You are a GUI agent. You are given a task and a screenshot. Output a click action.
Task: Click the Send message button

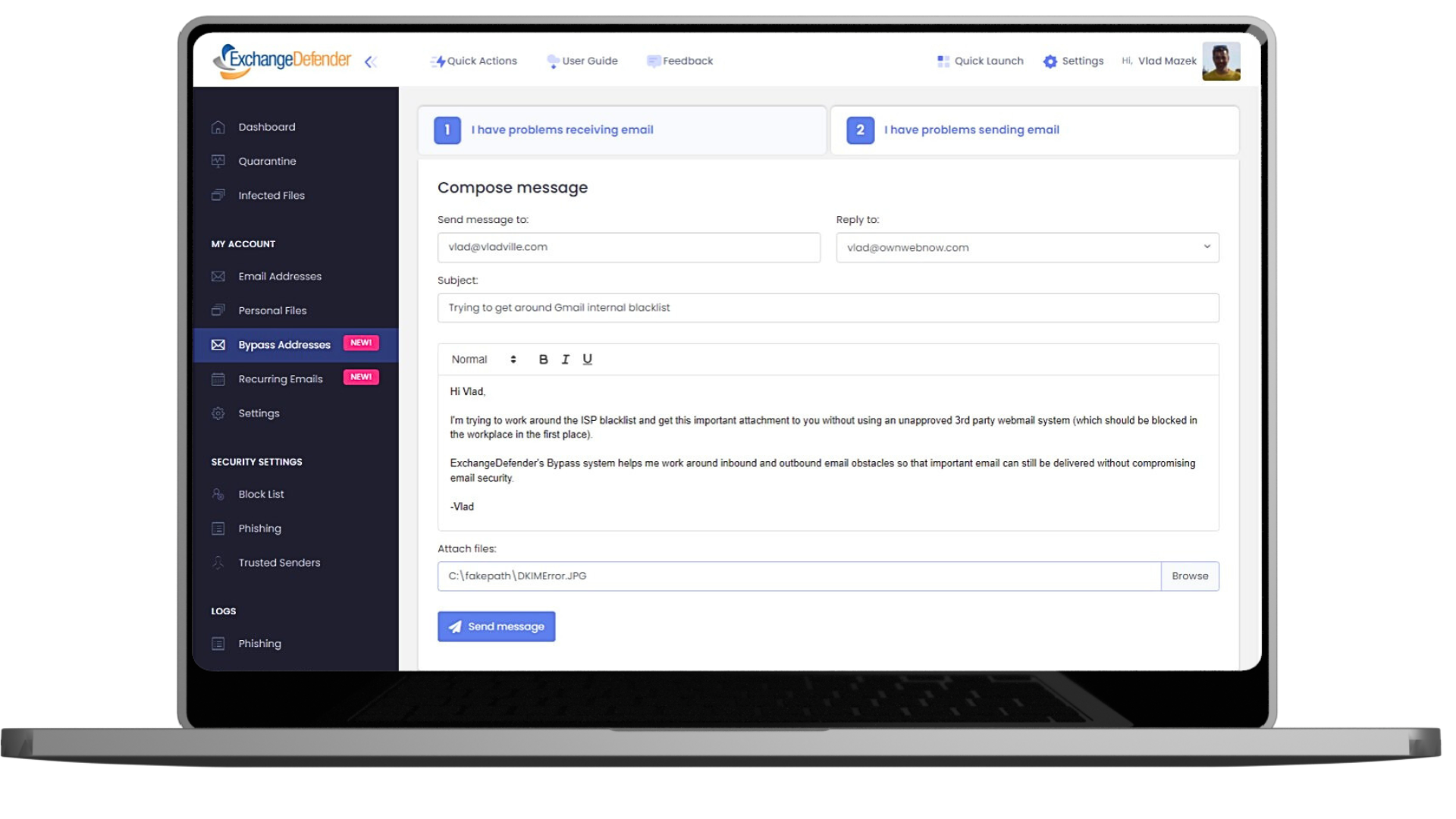496,626
